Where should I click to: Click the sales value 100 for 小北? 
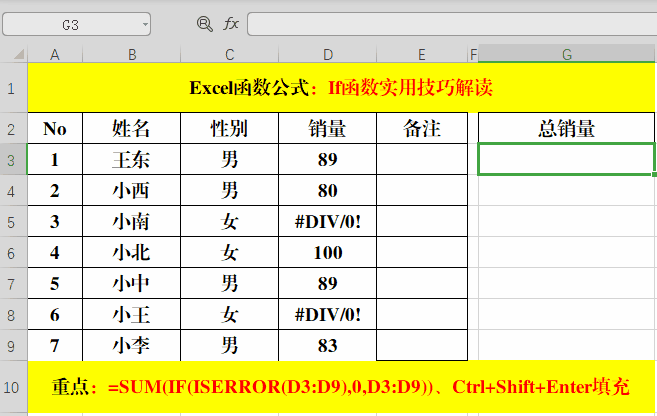[327, 253]
